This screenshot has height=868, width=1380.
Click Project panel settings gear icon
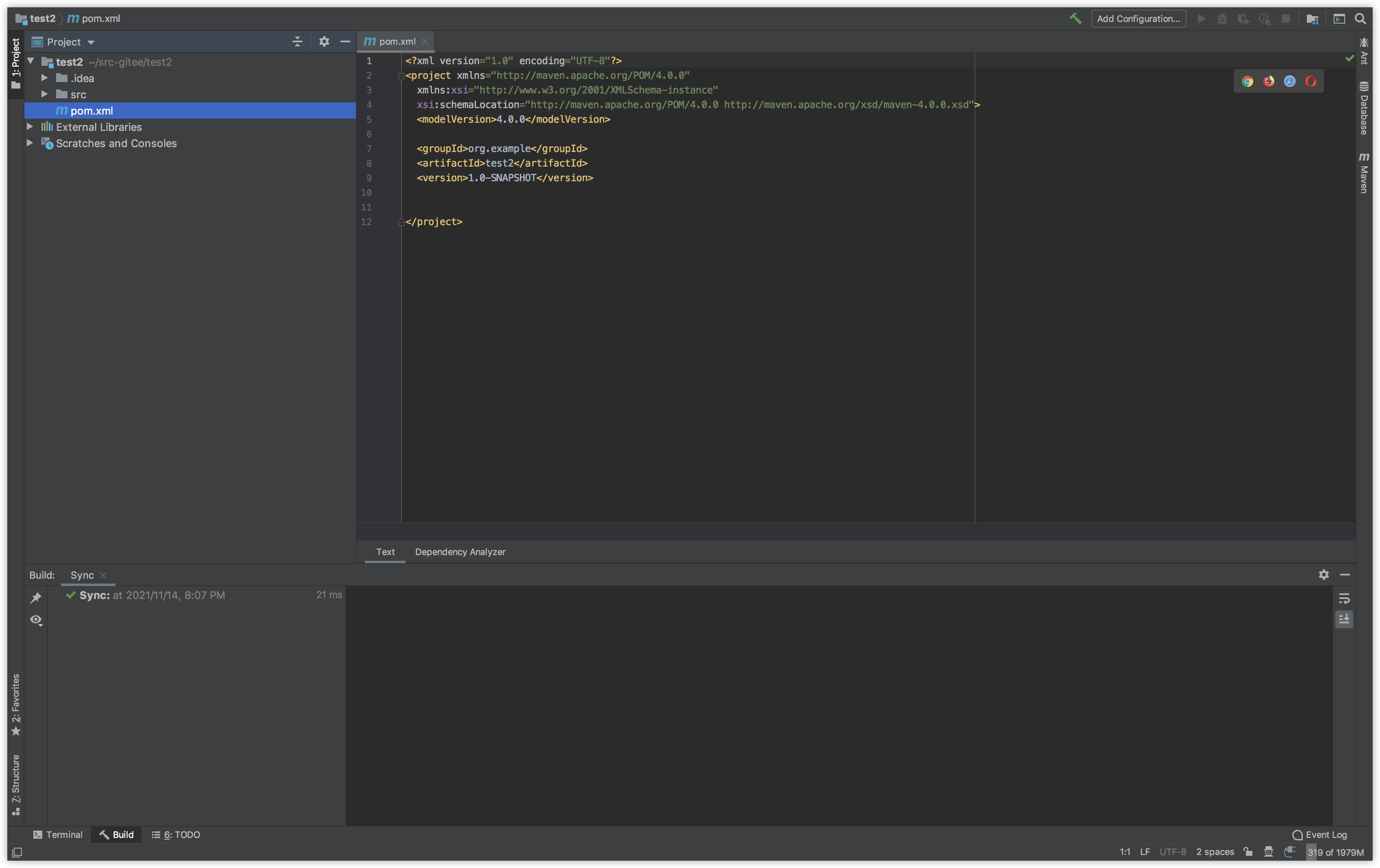point(324,41)
